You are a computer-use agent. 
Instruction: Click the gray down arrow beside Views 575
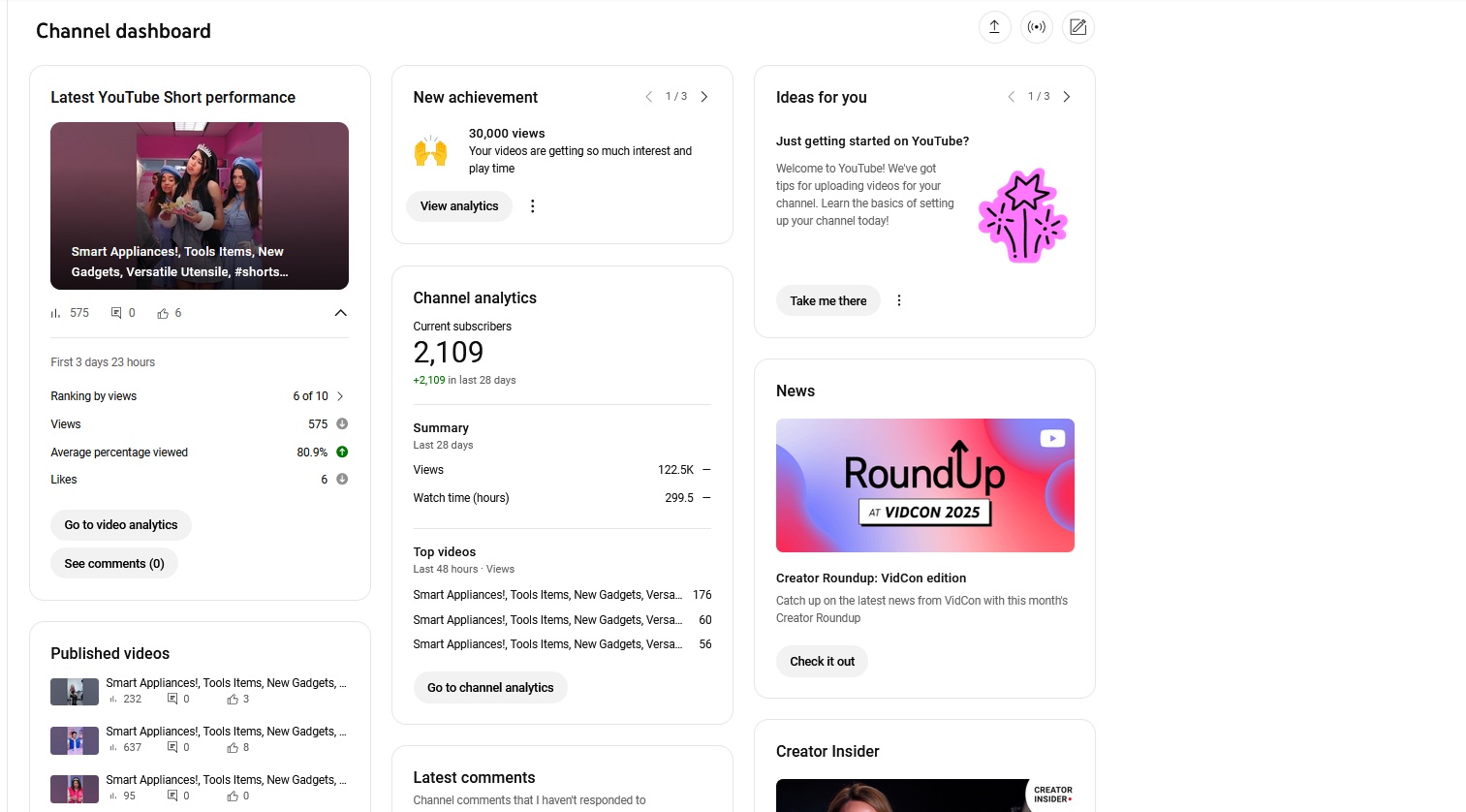342,423
